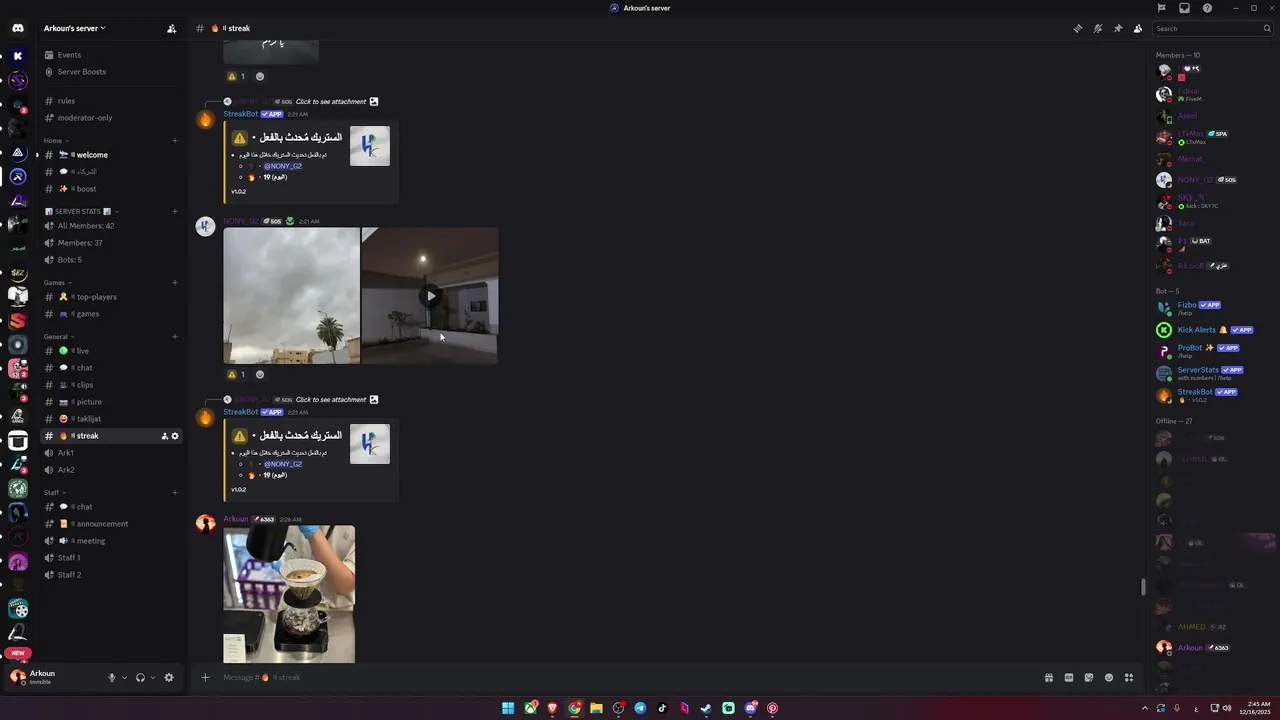1280x720 pixels.
Task: Open the Inbox icon in title bar
Action: coord(1184,8)
